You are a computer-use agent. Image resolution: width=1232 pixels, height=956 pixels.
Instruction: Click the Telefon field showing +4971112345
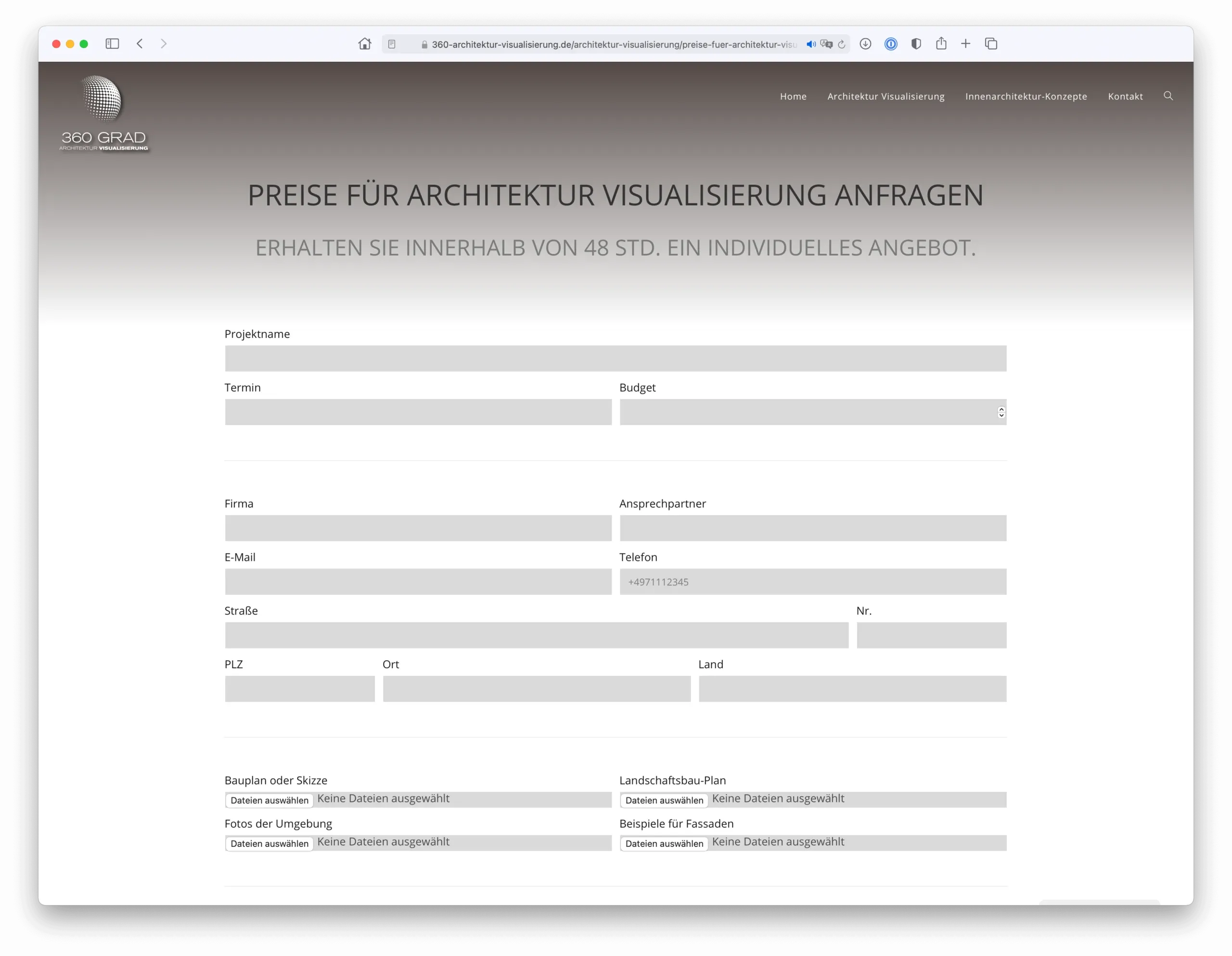coord(812,581)
